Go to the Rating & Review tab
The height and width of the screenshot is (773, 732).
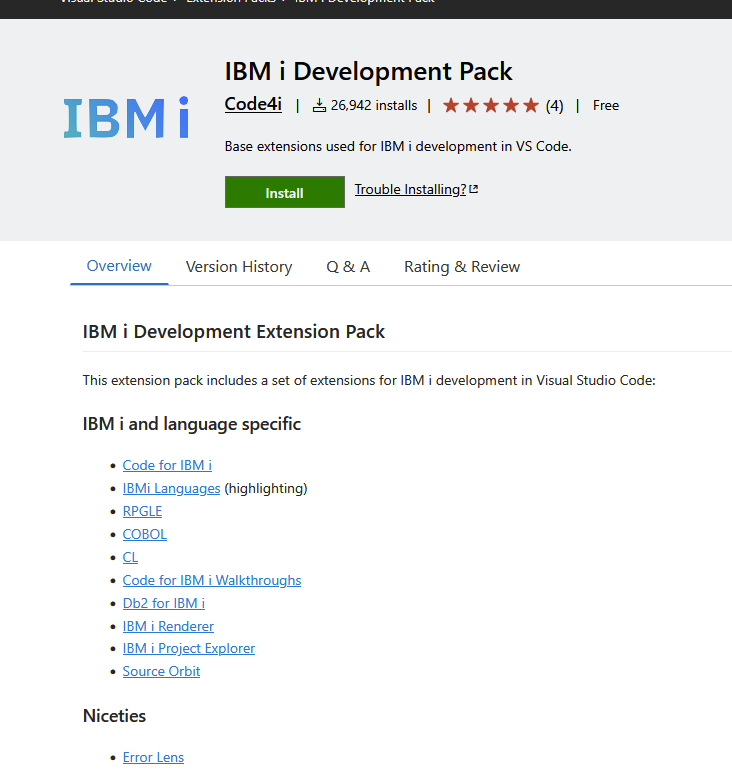[462, 267]
